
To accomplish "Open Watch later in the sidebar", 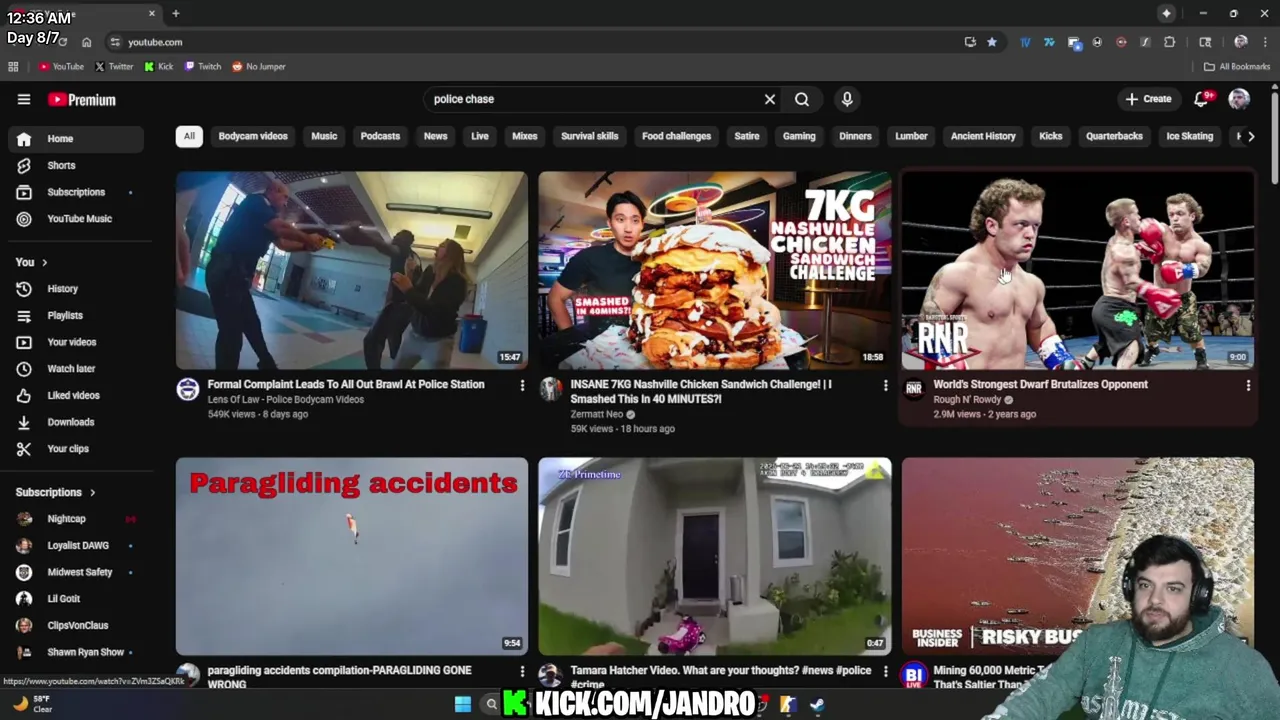I will tap(76, 369).
